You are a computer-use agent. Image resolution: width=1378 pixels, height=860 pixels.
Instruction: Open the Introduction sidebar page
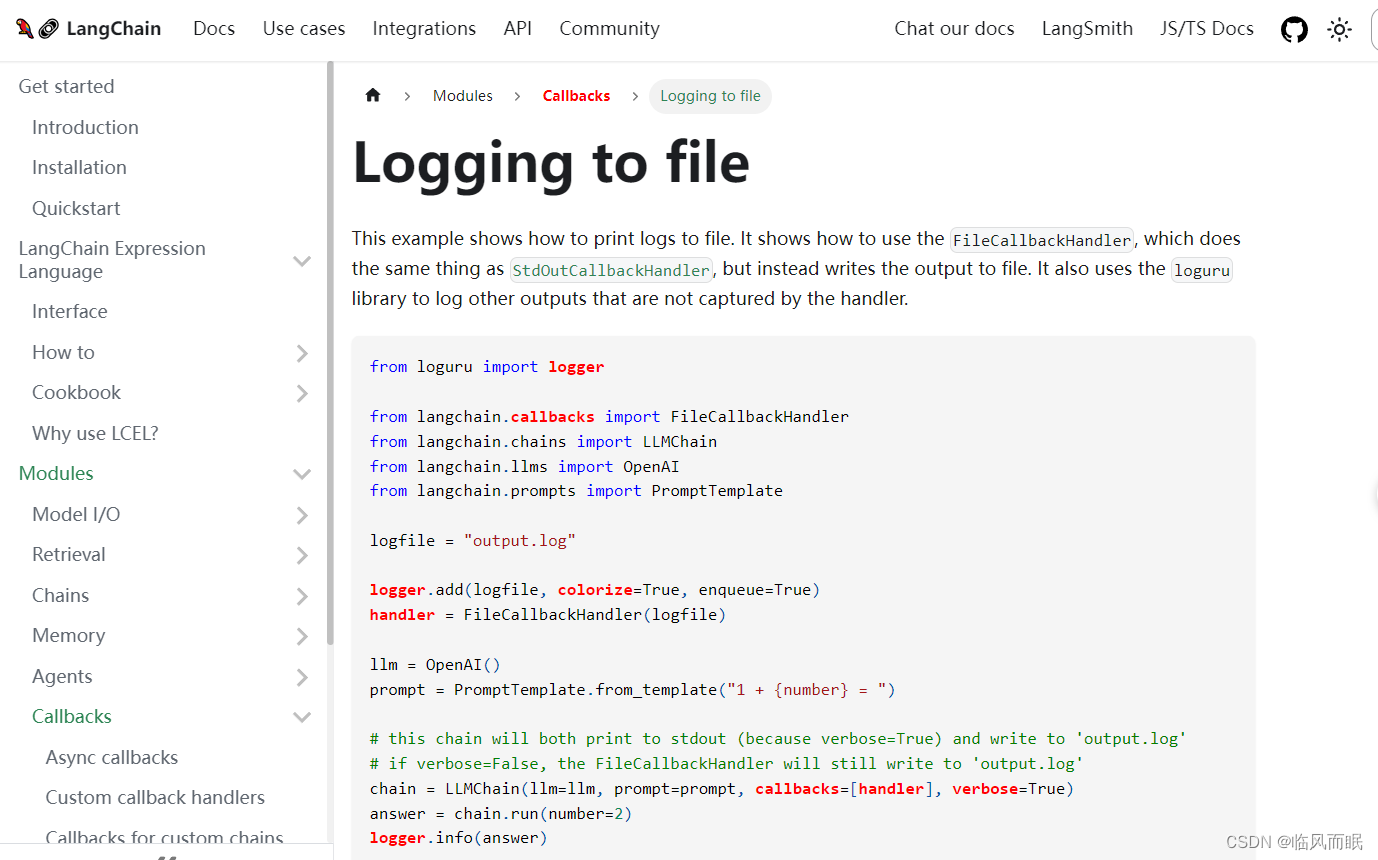85,127
